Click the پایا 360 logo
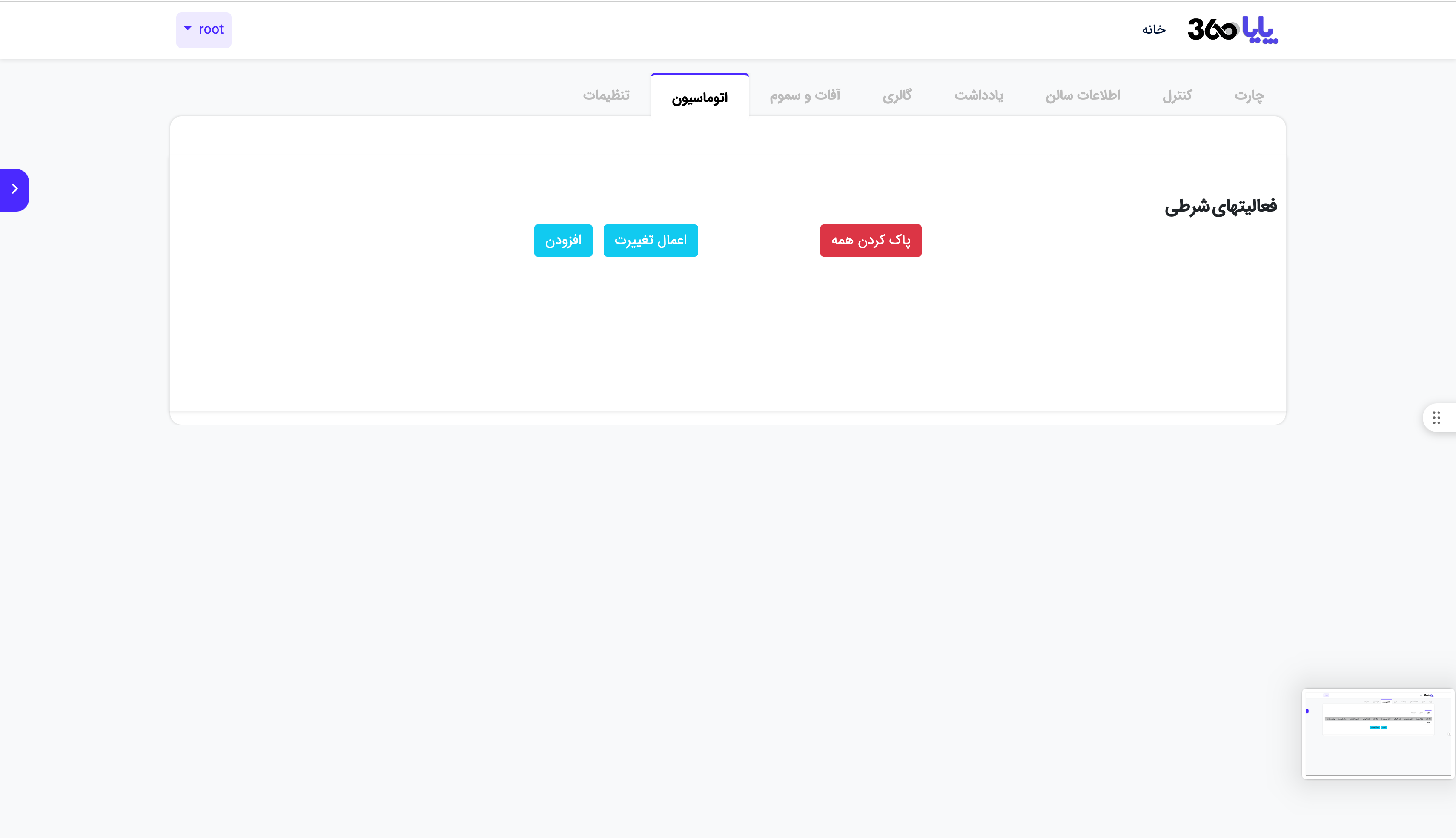 1232,29
